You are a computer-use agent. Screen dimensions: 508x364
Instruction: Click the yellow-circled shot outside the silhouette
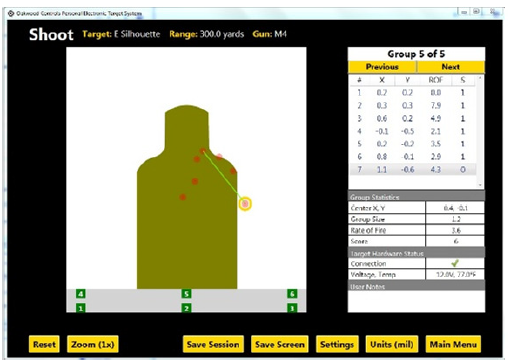pyautogui.click(x=245, y=203)
